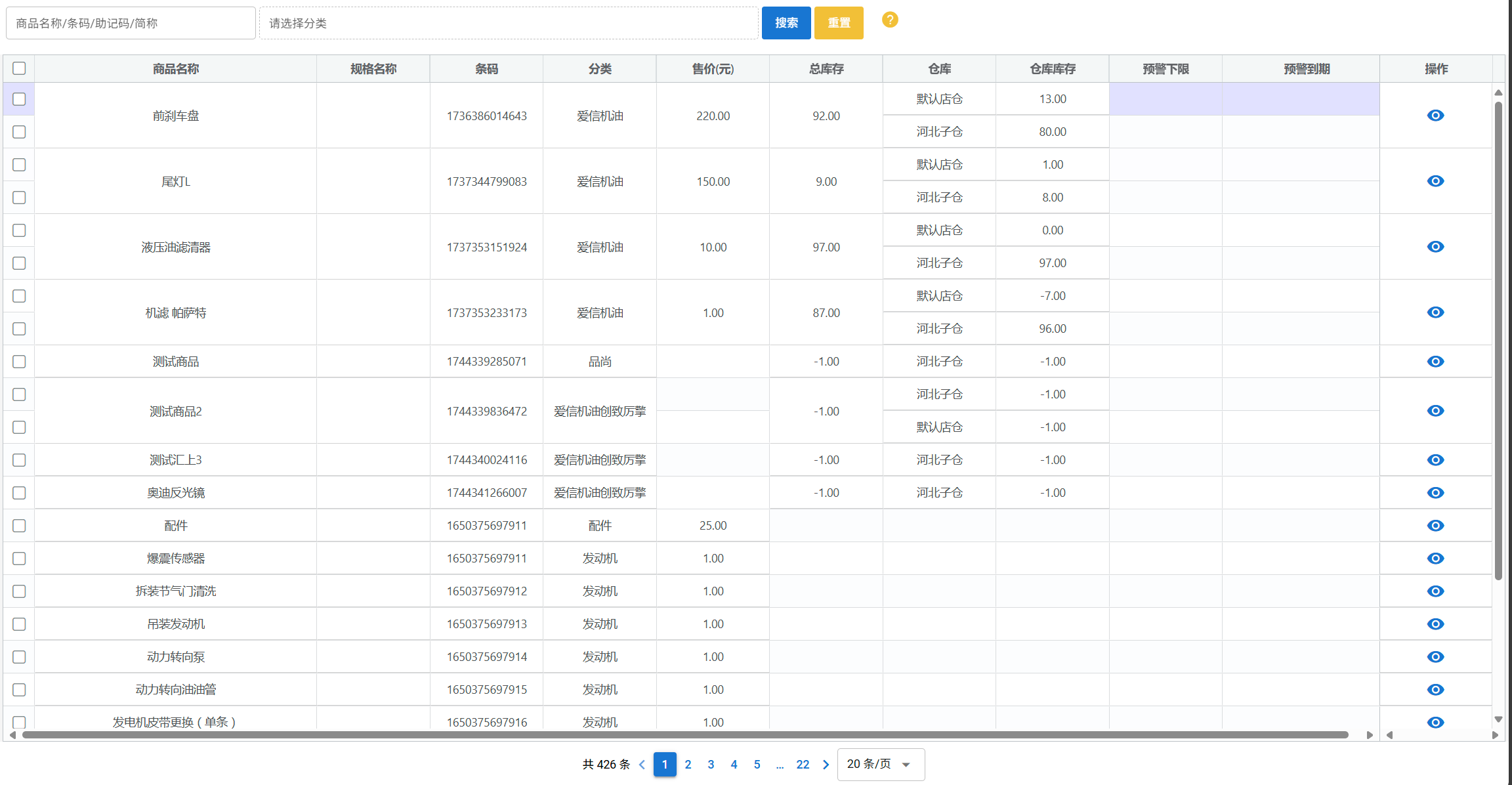Screen dimensions: 1512x785
Task: Click the scroll-down arrow of vertical scrollbar
Action: tap(1498, 719)
